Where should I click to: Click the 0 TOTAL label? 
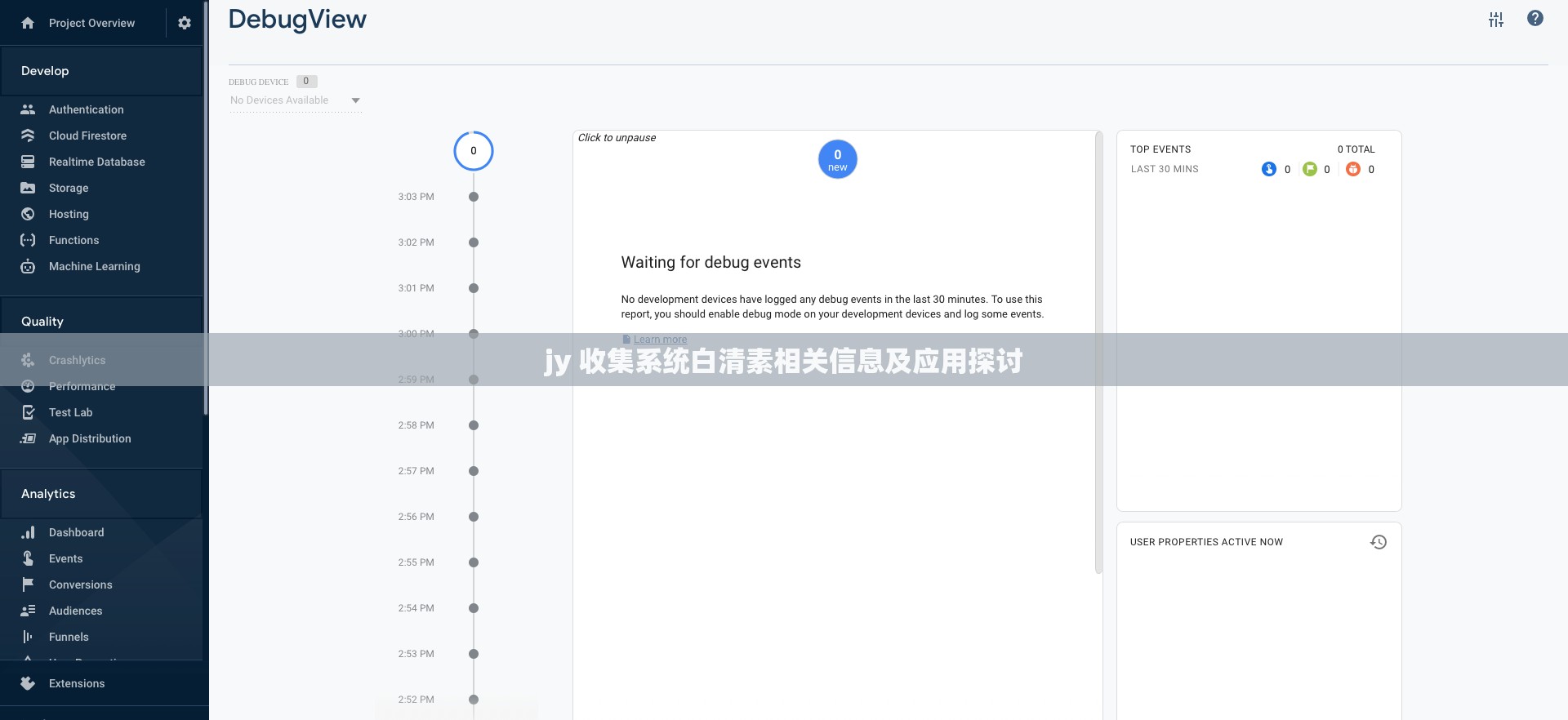[x=1356, y=149]
